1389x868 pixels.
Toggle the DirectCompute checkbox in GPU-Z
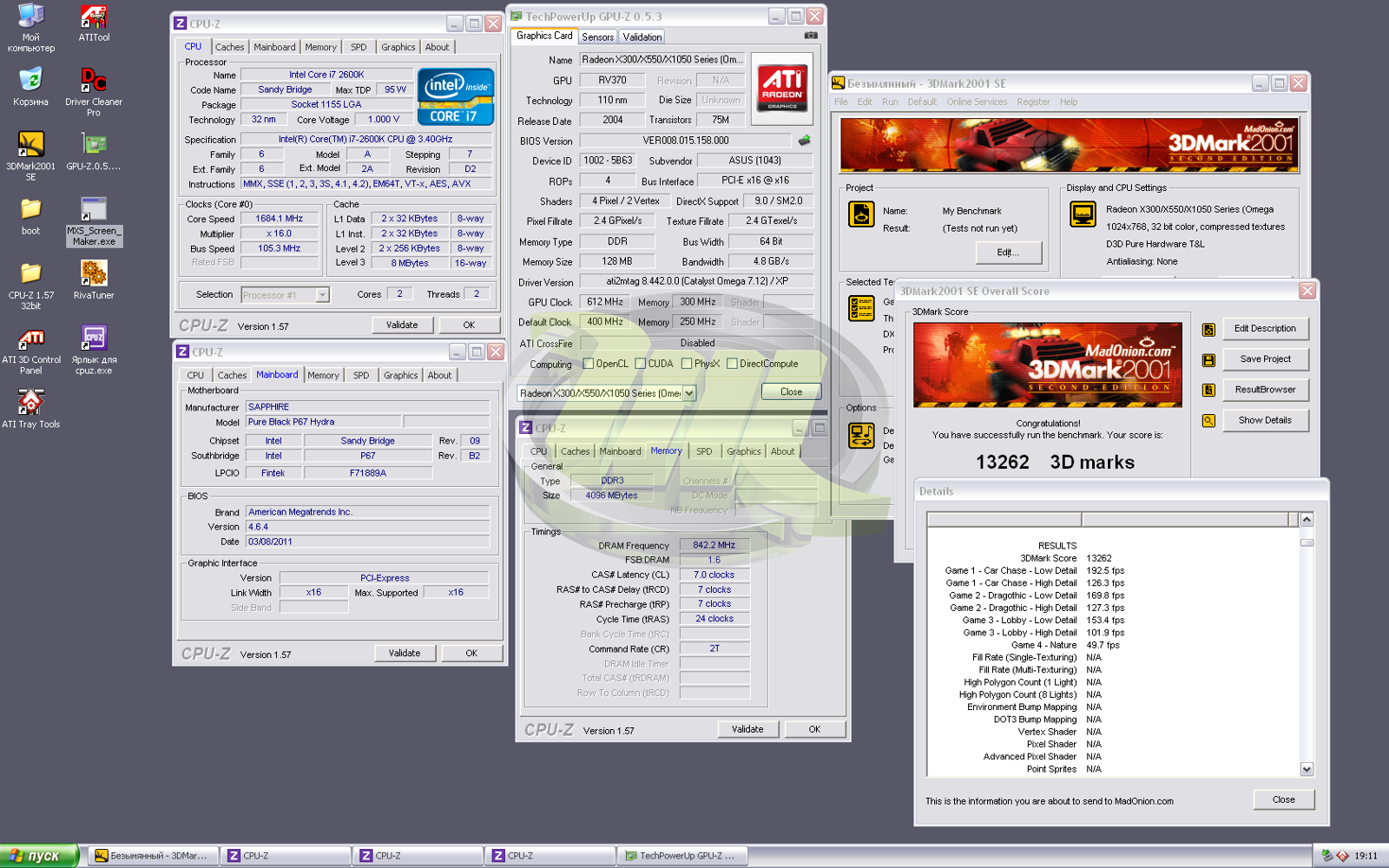tap(732, 364)
